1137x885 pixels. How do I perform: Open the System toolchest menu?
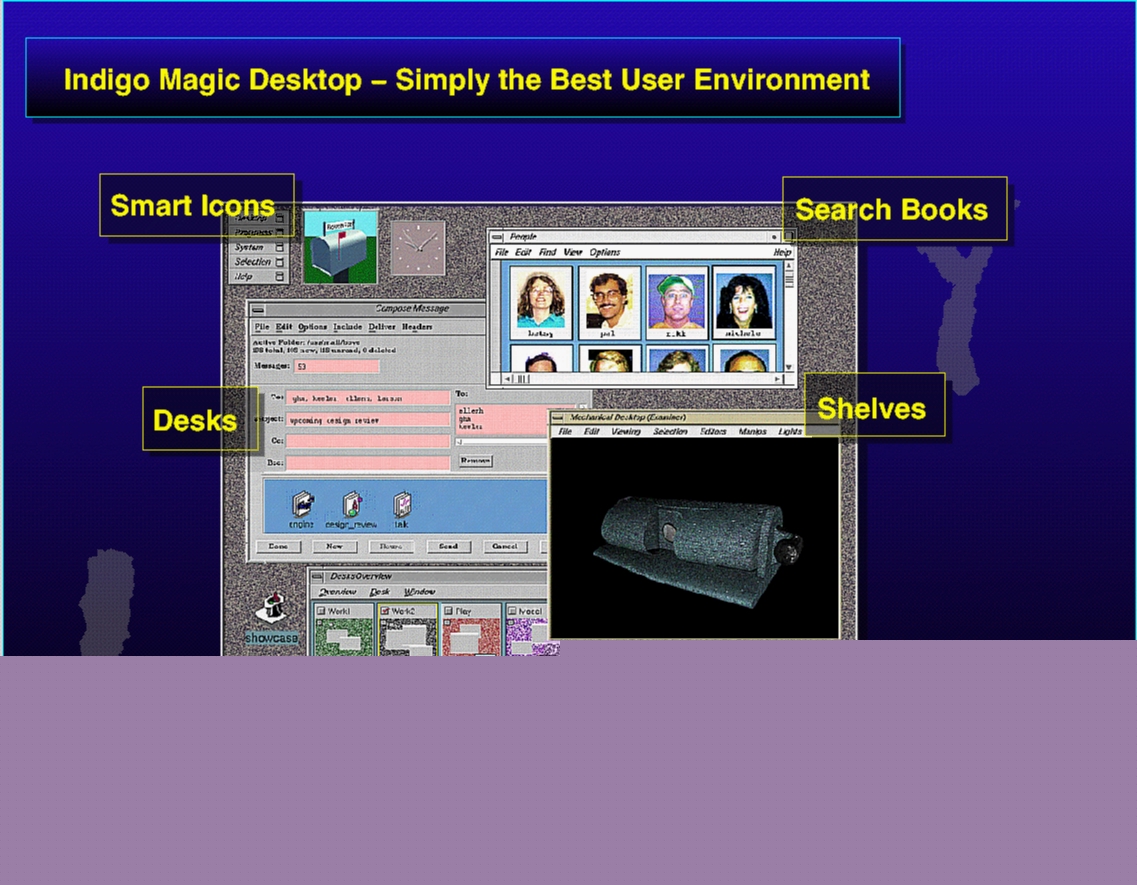click(x=259, y=247)
